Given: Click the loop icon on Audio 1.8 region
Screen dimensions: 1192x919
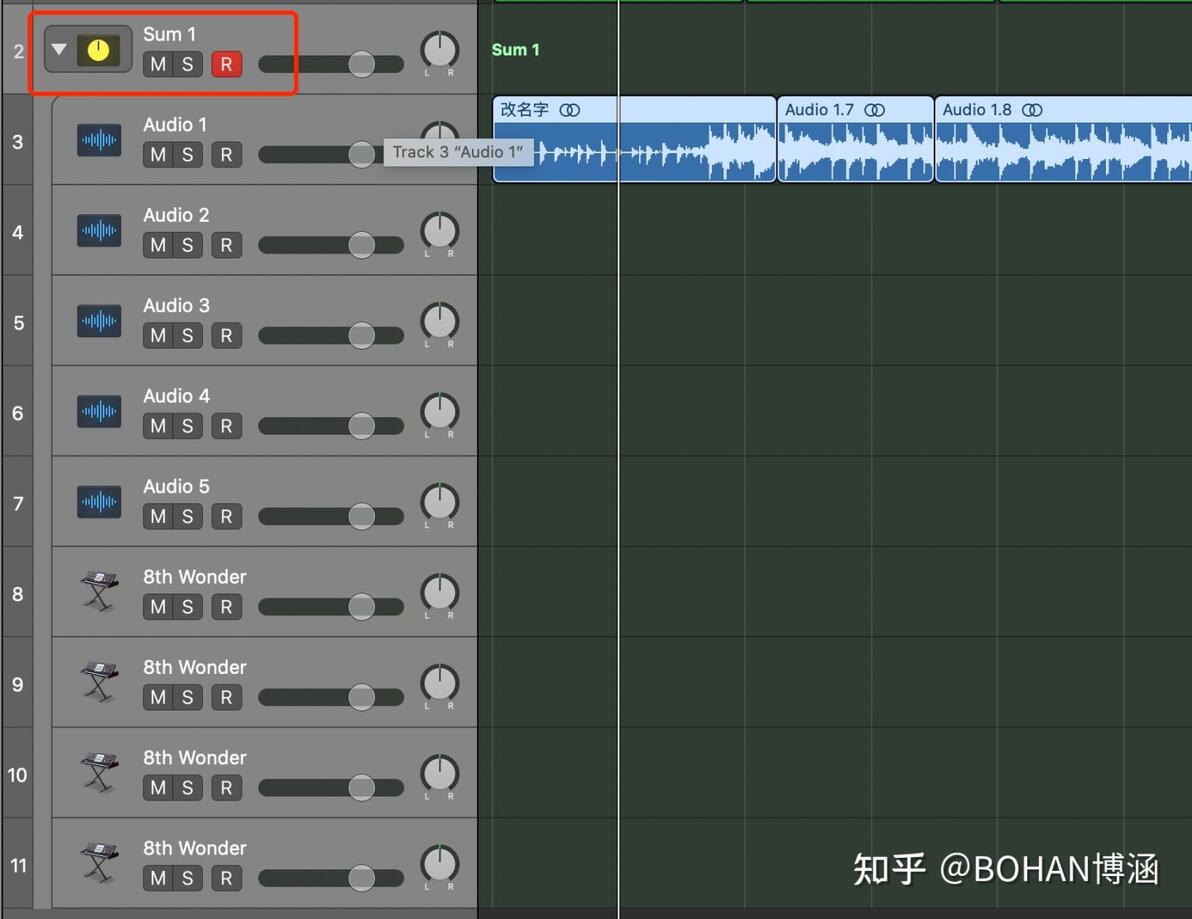Looking at the screenshot, I should pyautogui.click(x=1032, y=110).
